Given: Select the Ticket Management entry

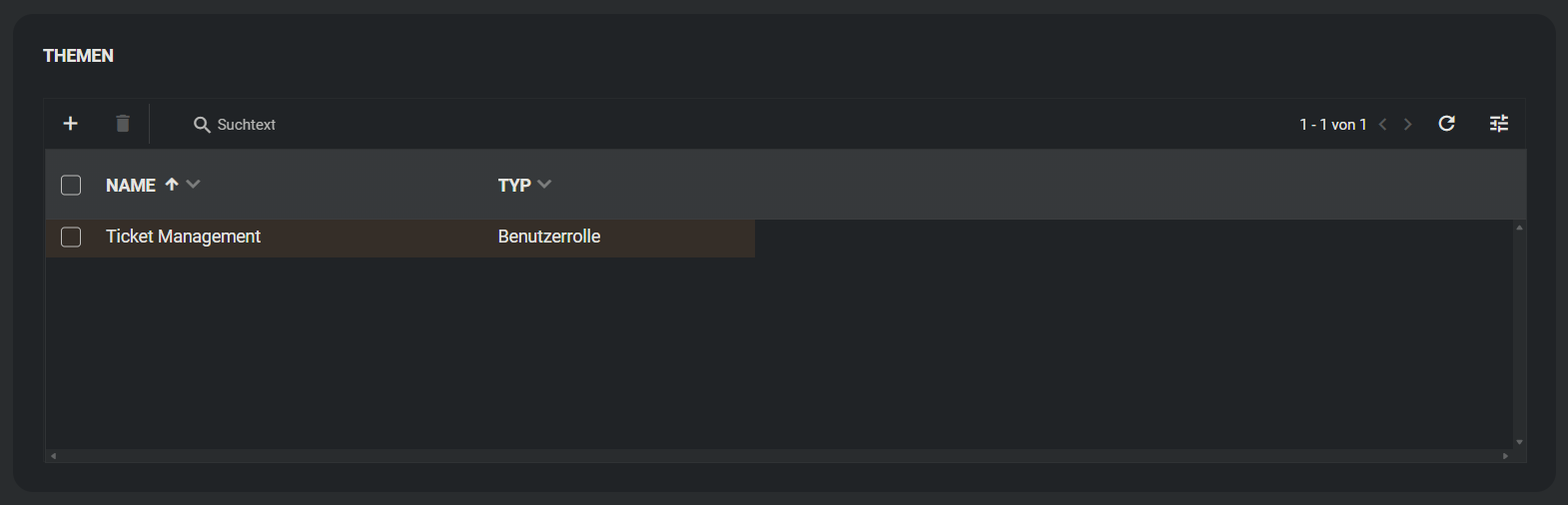Looking at the screenshot, I should coord(183,237).
